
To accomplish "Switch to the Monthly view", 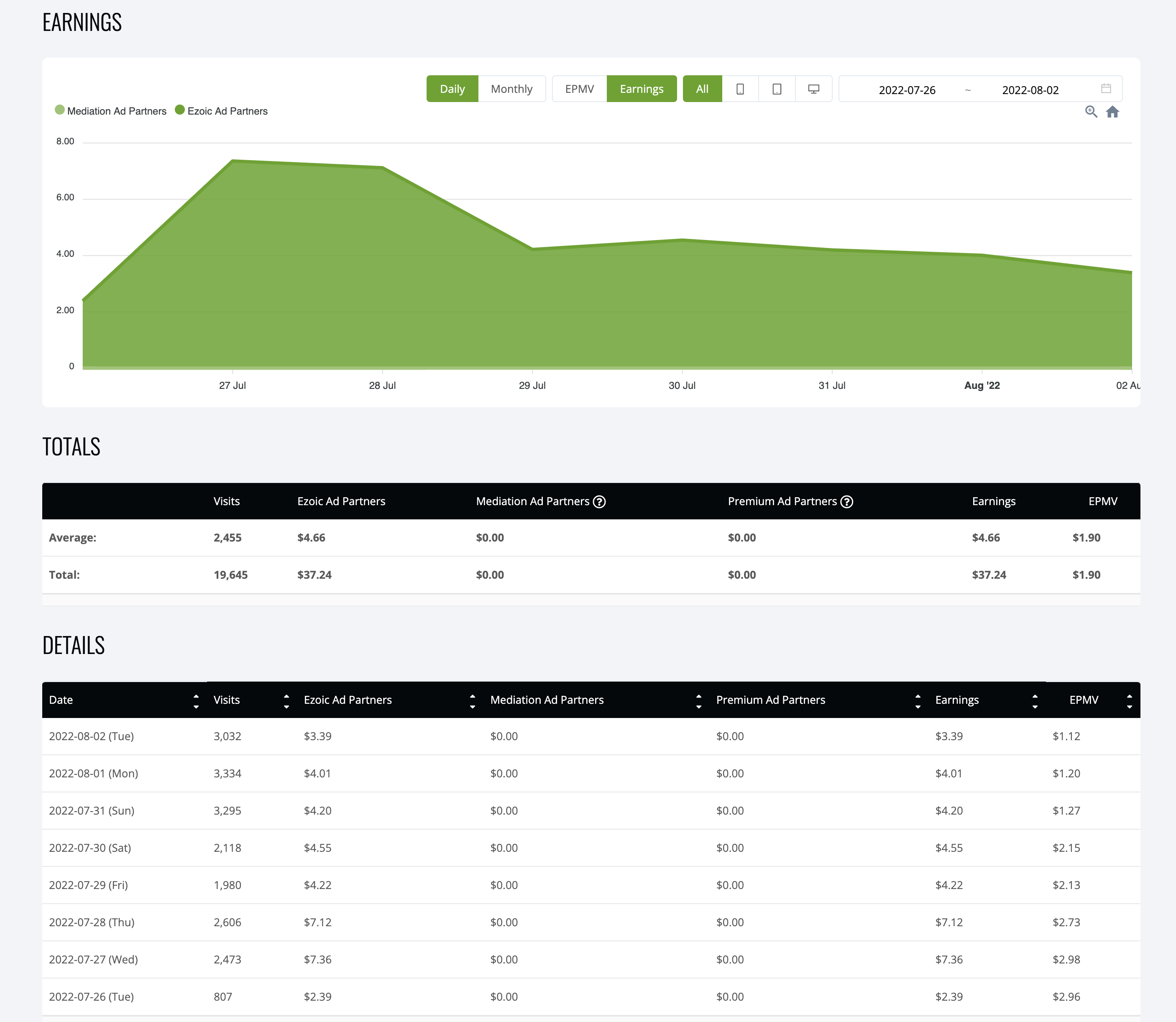I will (511, 89).
